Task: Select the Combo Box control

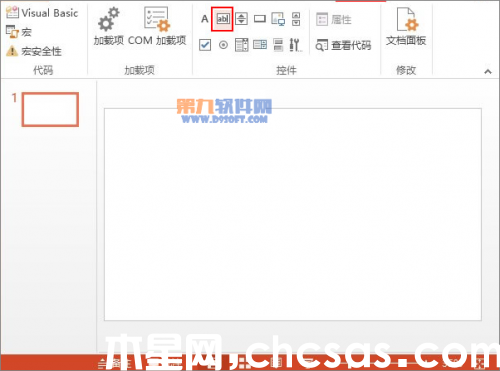Action: (x=260, y=45)
